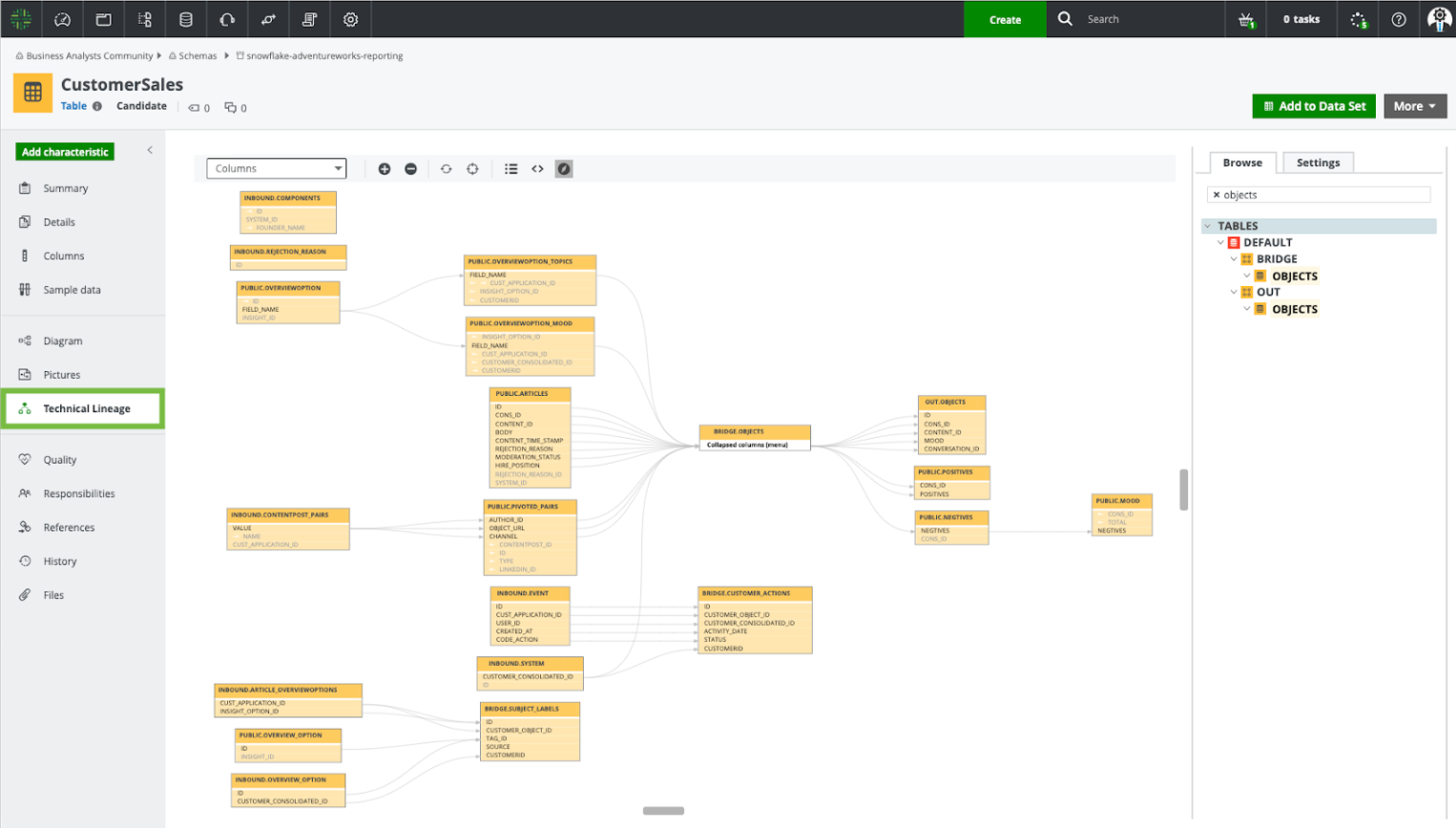Clear the objects filter with the x
This screenshot has height=828, width=1456.
1217,195
